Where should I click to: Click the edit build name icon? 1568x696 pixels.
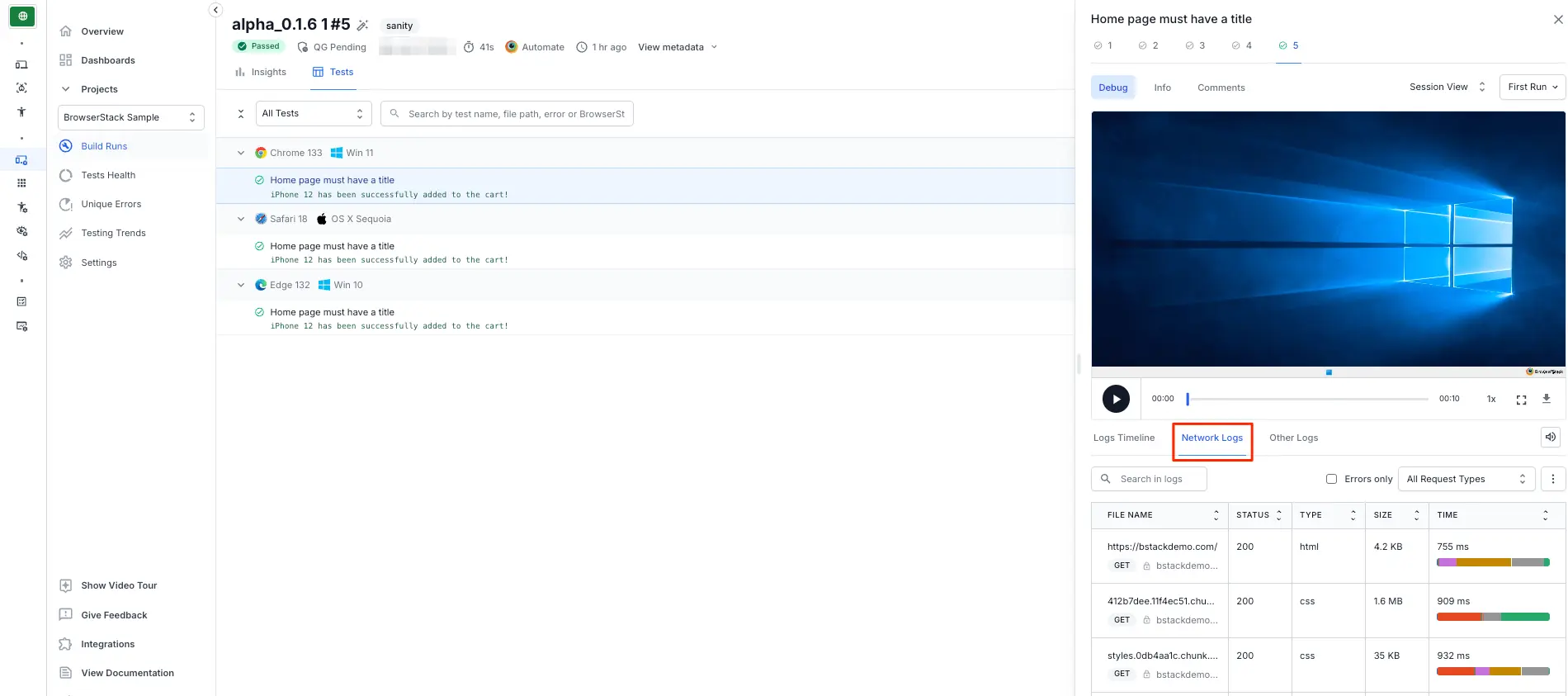tap(362, 26)
